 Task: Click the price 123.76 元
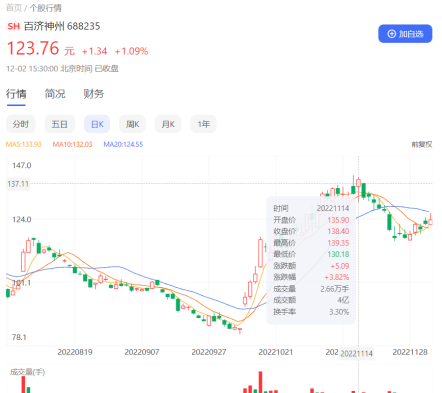[x=41, y=49]
